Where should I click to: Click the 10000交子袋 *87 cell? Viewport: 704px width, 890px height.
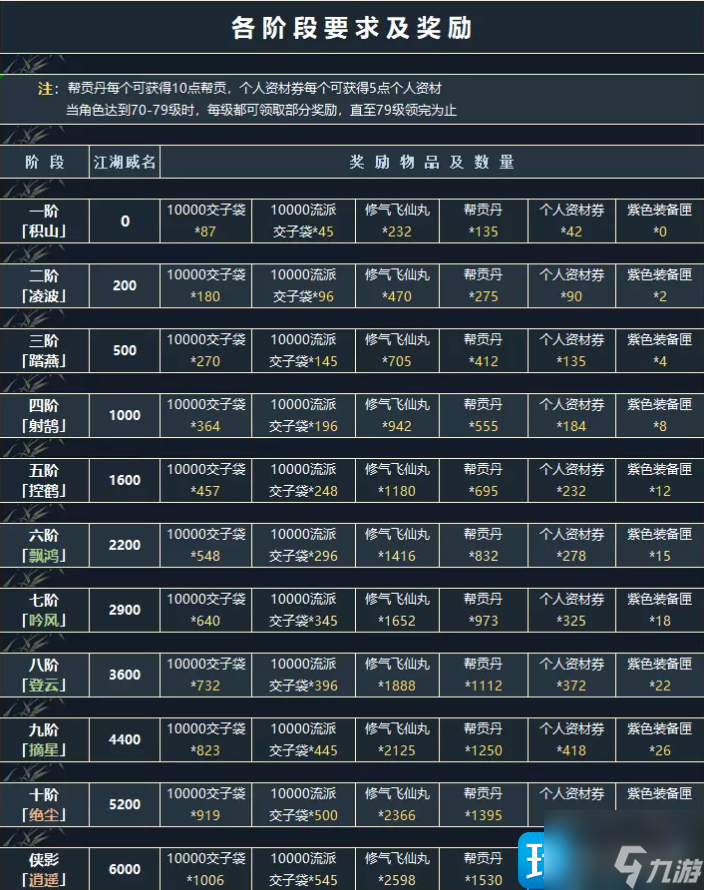click(x=206, y=221)
